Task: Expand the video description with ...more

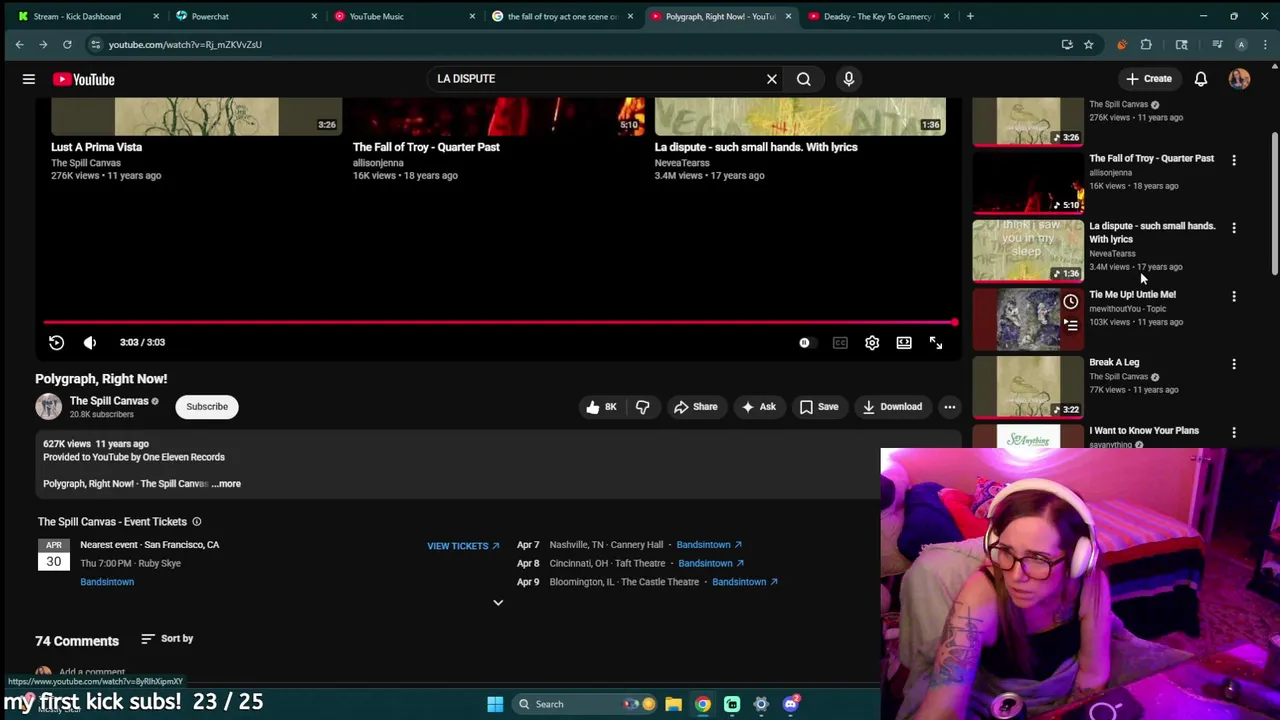Action: click(226, 484)
